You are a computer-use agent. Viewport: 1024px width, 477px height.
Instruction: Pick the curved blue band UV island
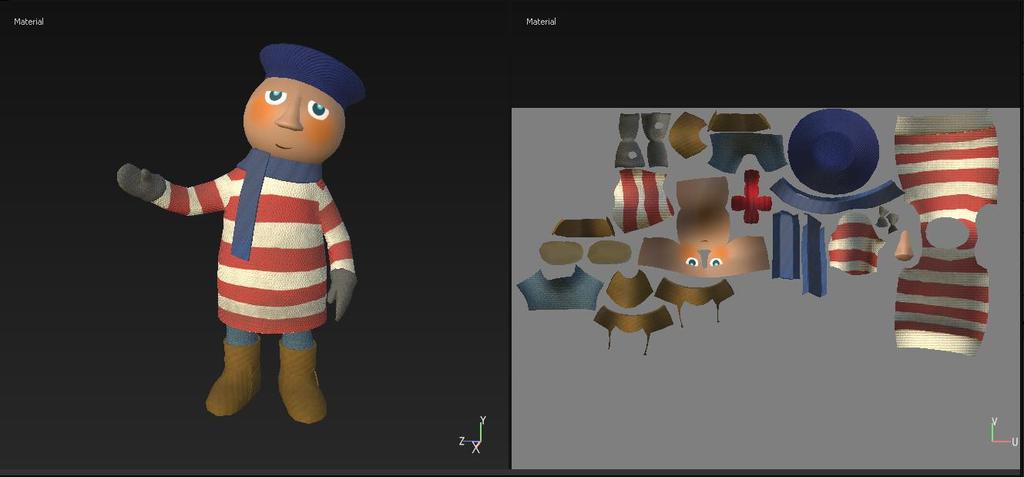click(838, 198)
